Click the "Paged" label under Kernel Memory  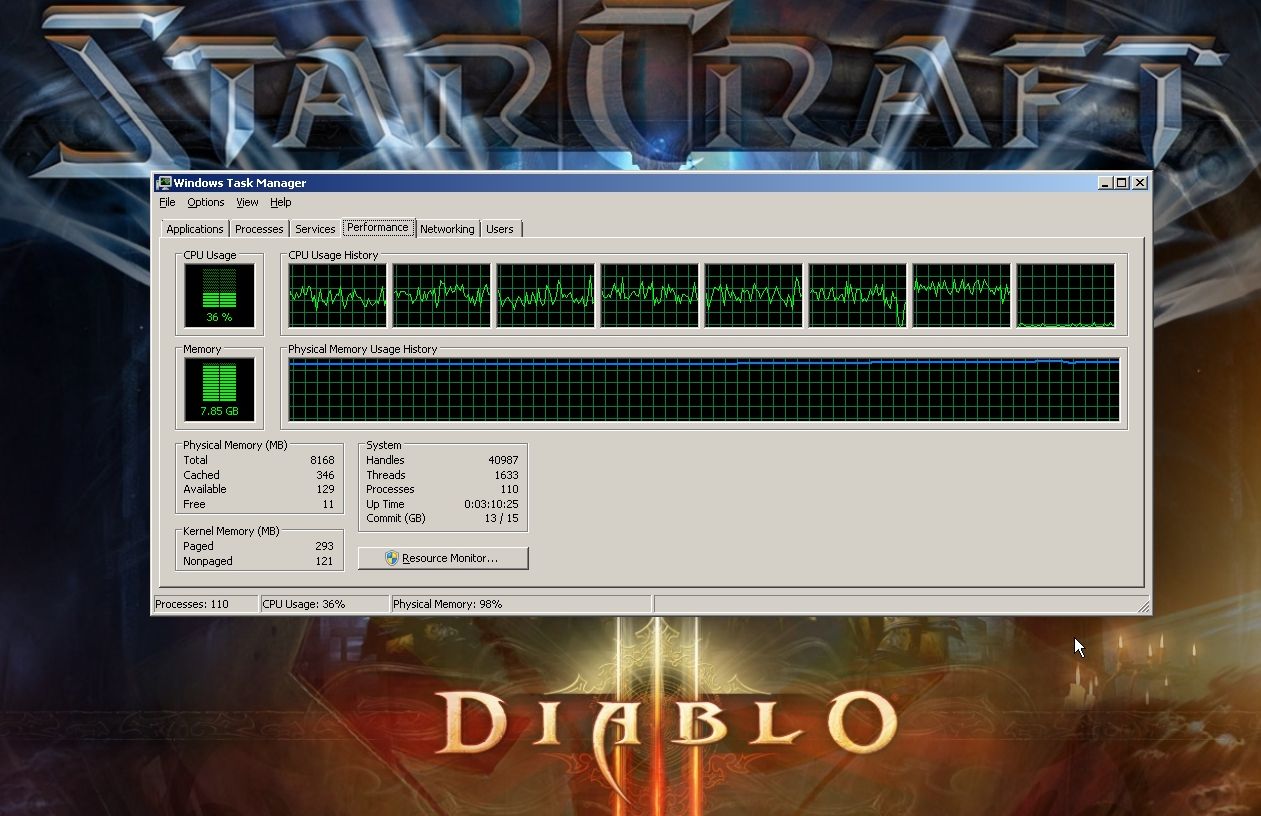coord(198,546)
